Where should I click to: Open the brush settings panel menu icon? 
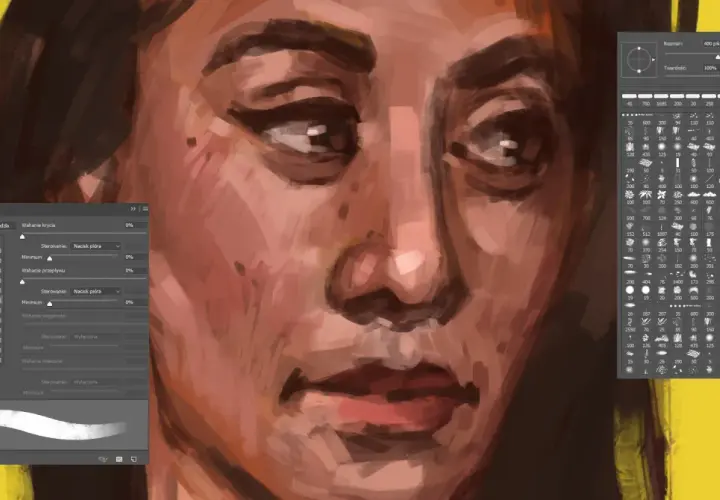click(145, 209)
